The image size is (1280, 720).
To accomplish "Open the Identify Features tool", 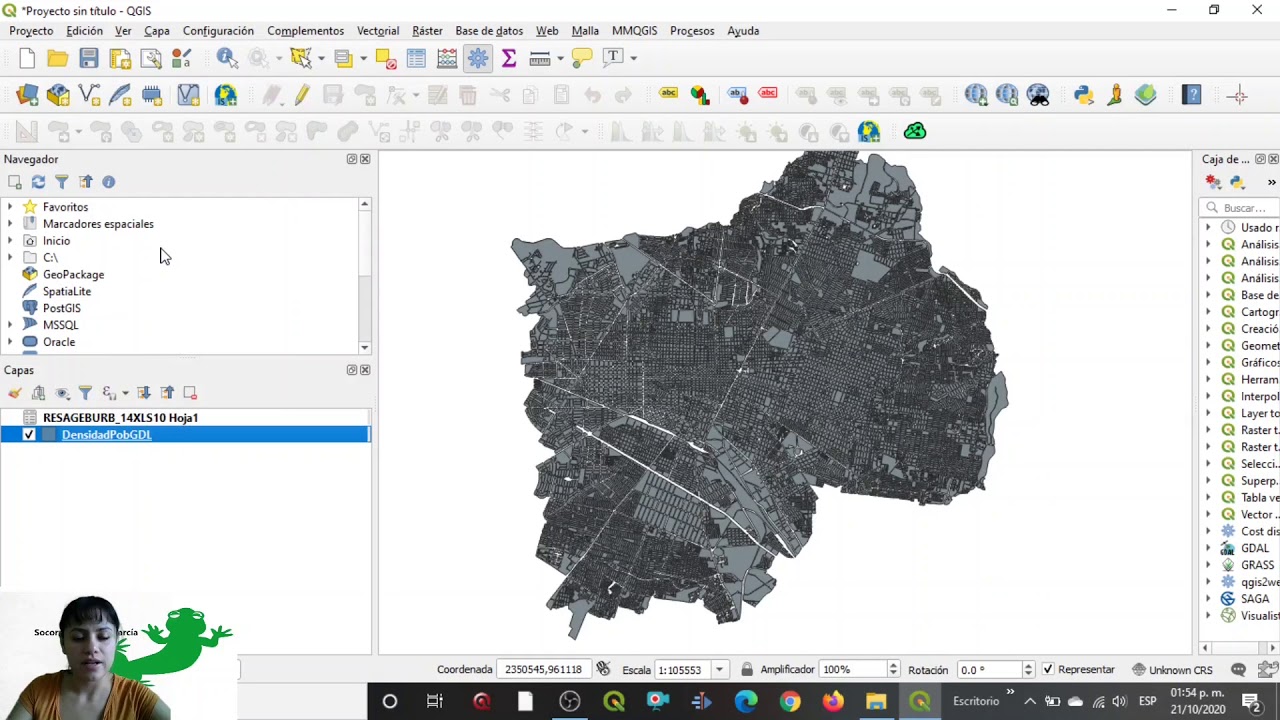I will (x=227, y=58).
